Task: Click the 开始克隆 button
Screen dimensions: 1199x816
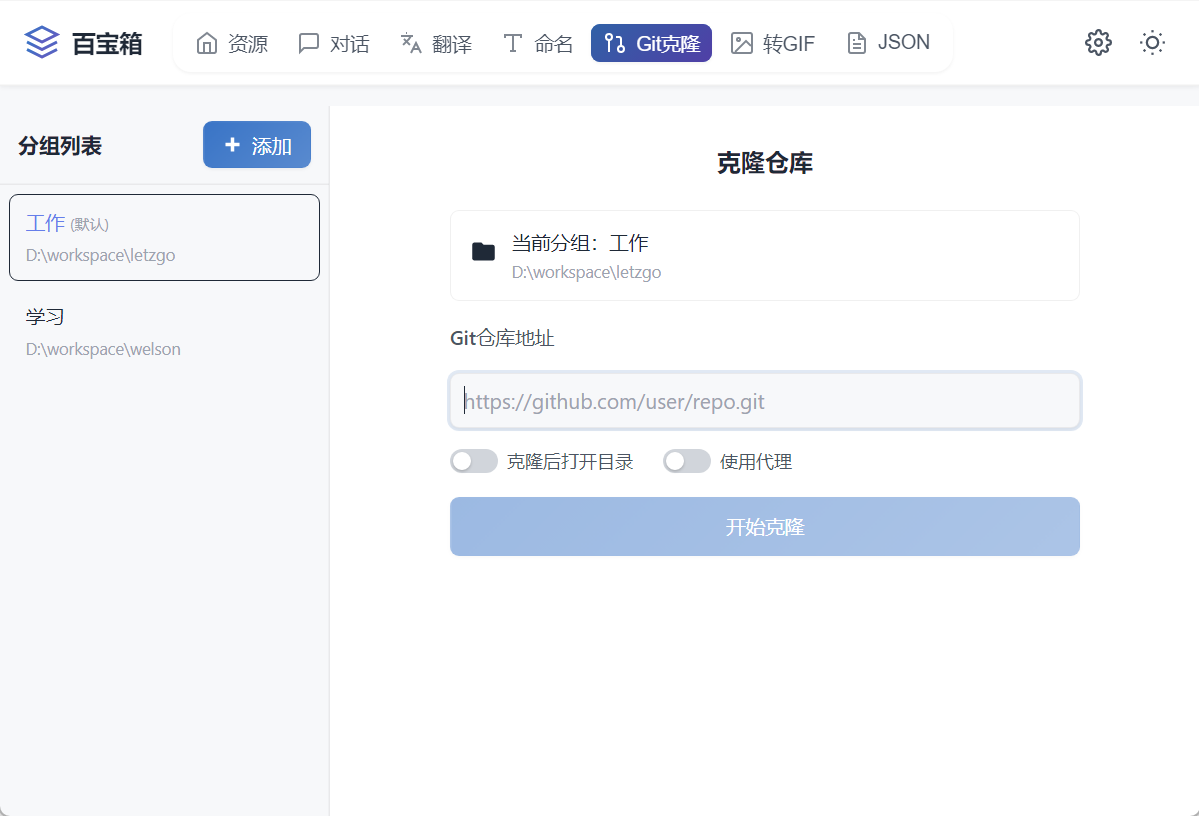Action: click(x=765, y=527)
